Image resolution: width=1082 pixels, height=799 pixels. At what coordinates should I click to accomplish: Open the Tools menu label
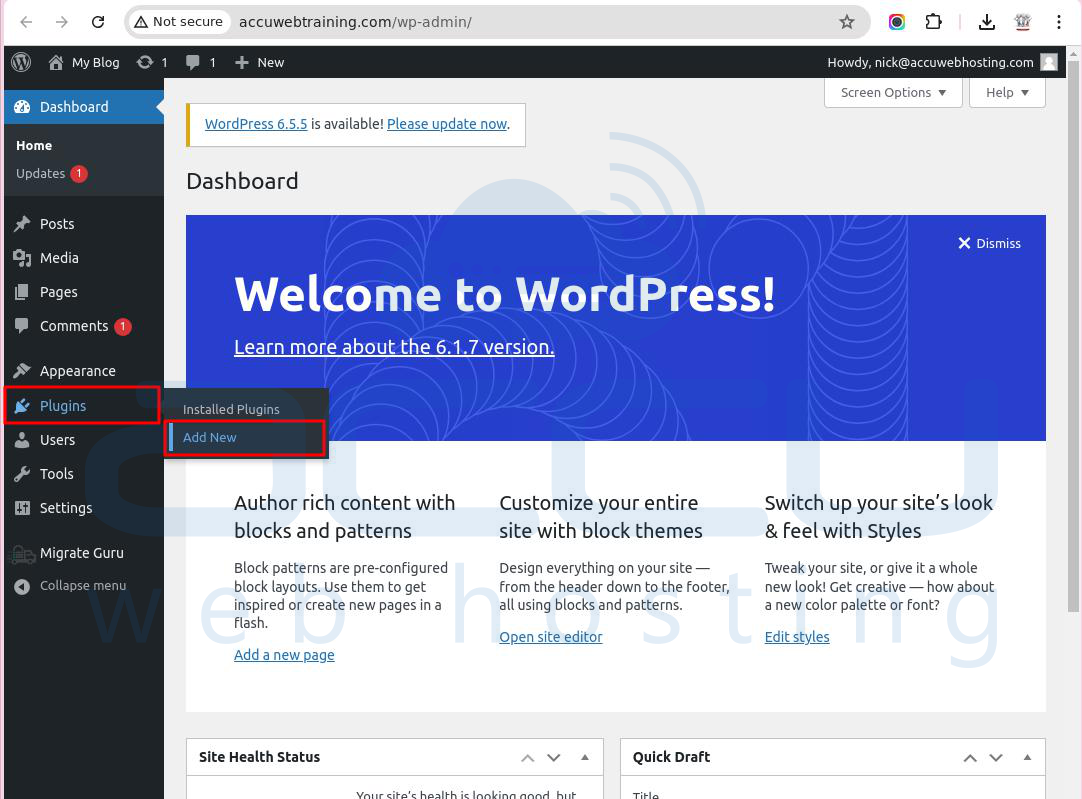coord(57,473)
